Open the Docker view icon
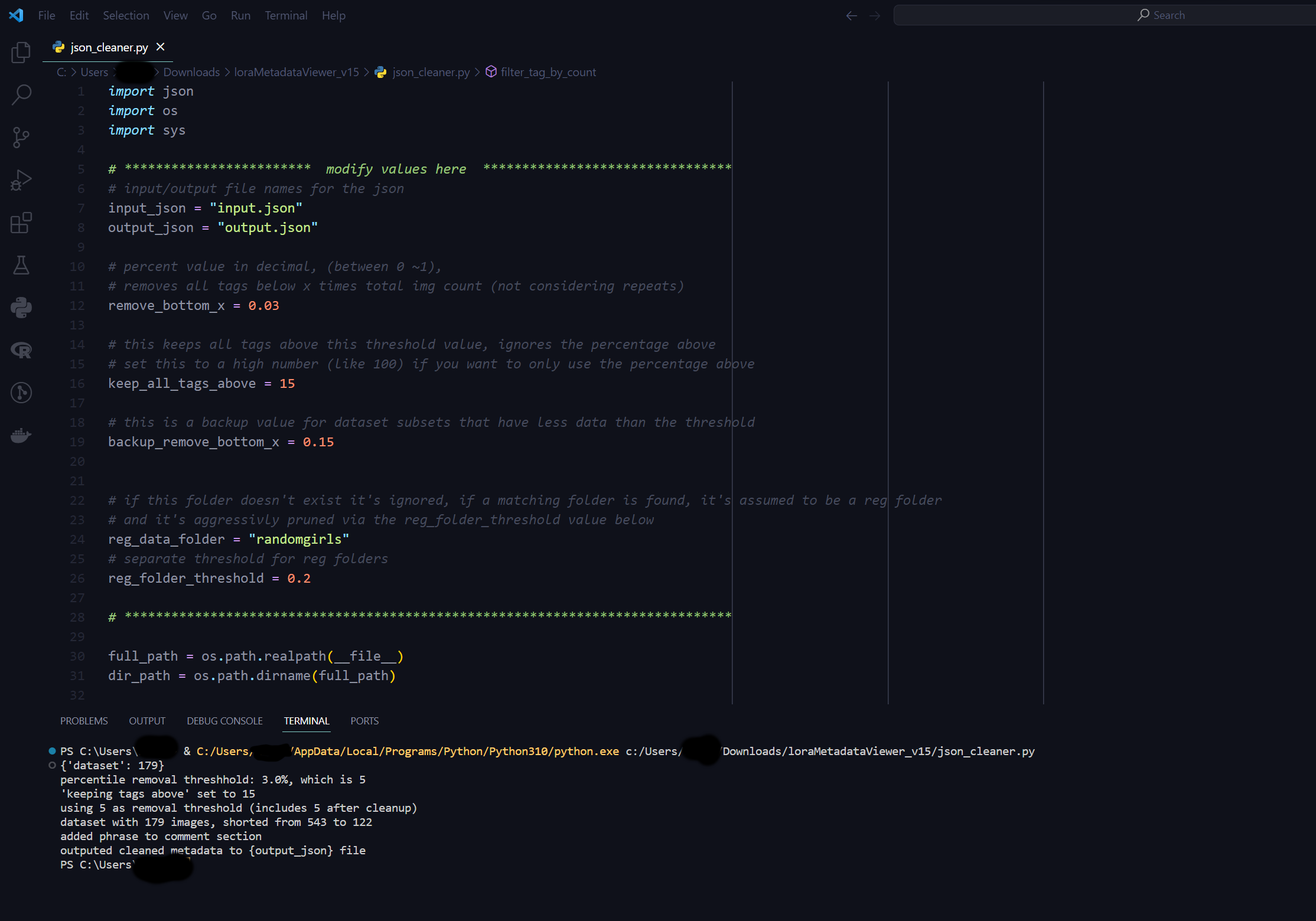This screenshot has width=1316, height=921. click(21, 436)
